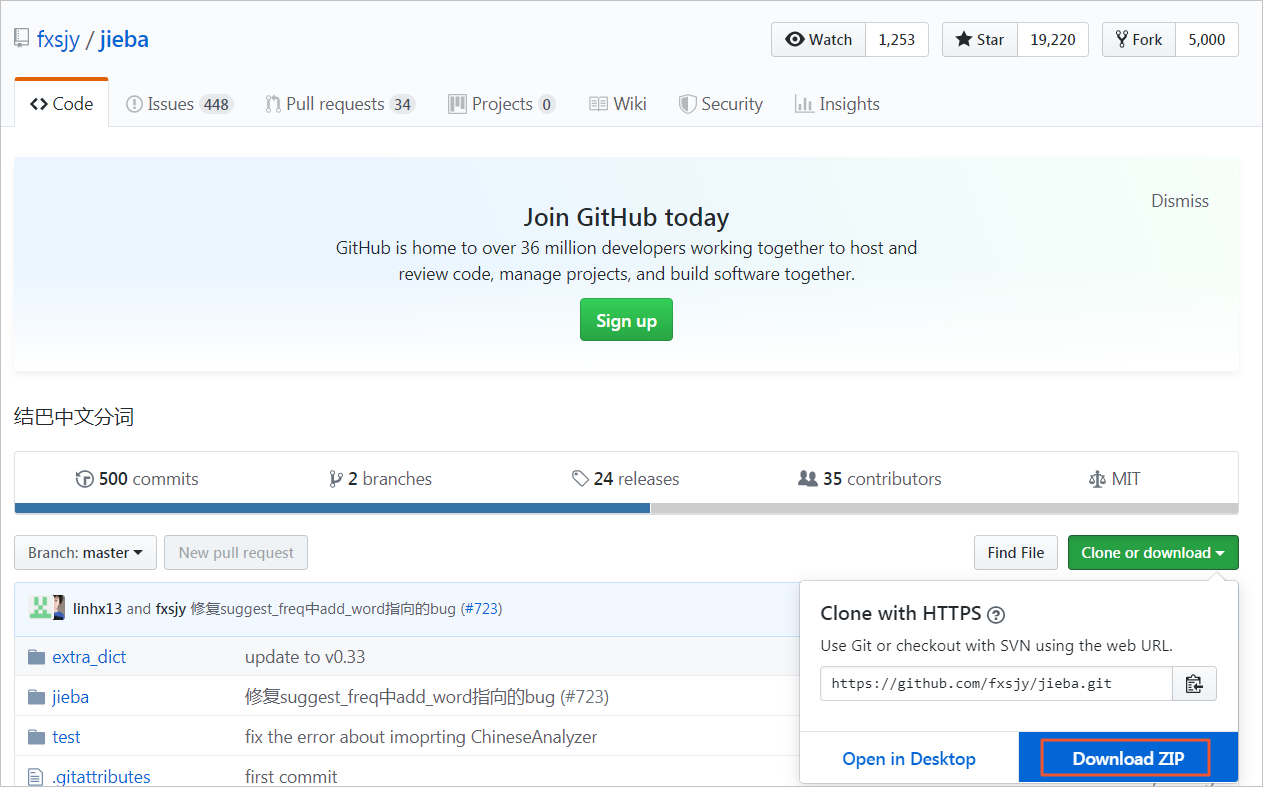Click Open in Desktop
The image size is (1263, 787).
pos(909,759)
